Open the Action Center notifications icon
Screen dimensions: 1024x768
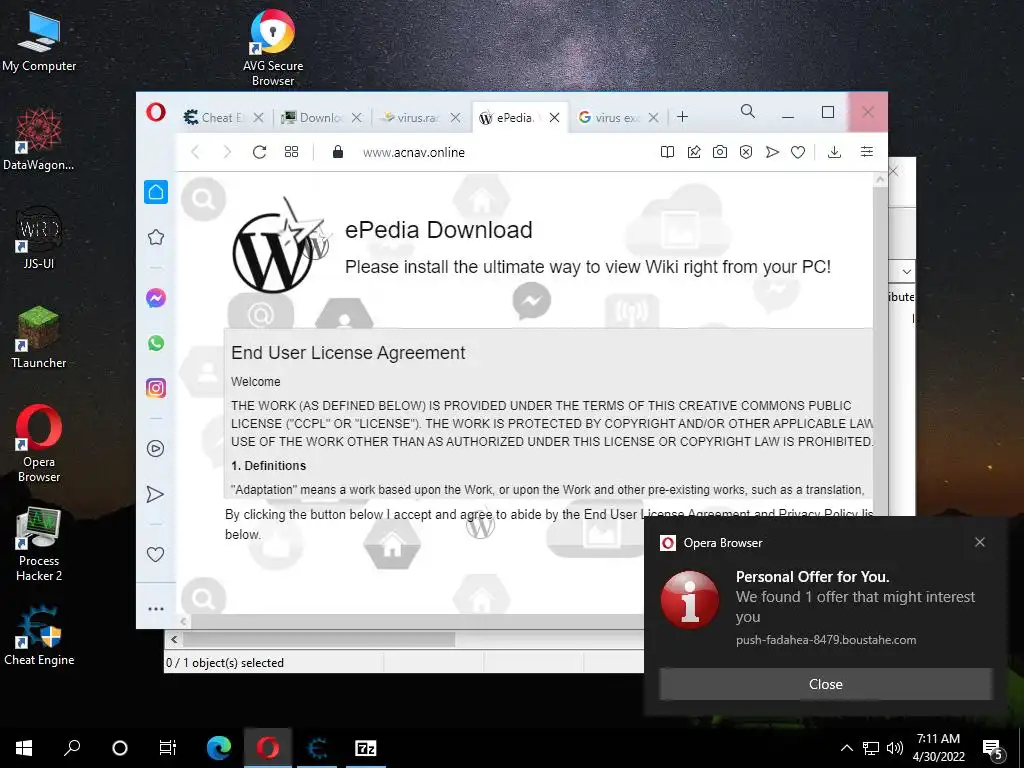click(993, 748)
